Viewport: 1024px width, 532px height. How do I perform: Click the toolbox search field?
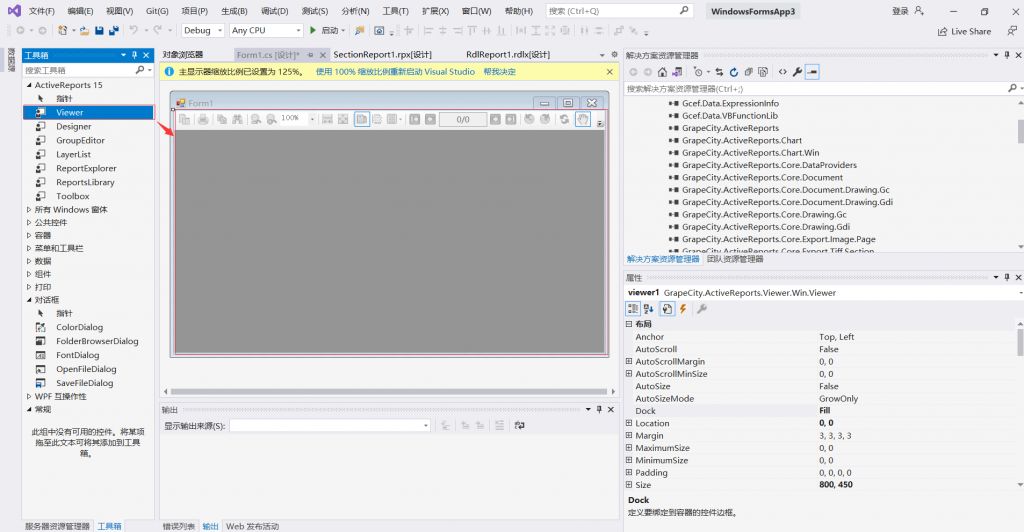[78, 70]
